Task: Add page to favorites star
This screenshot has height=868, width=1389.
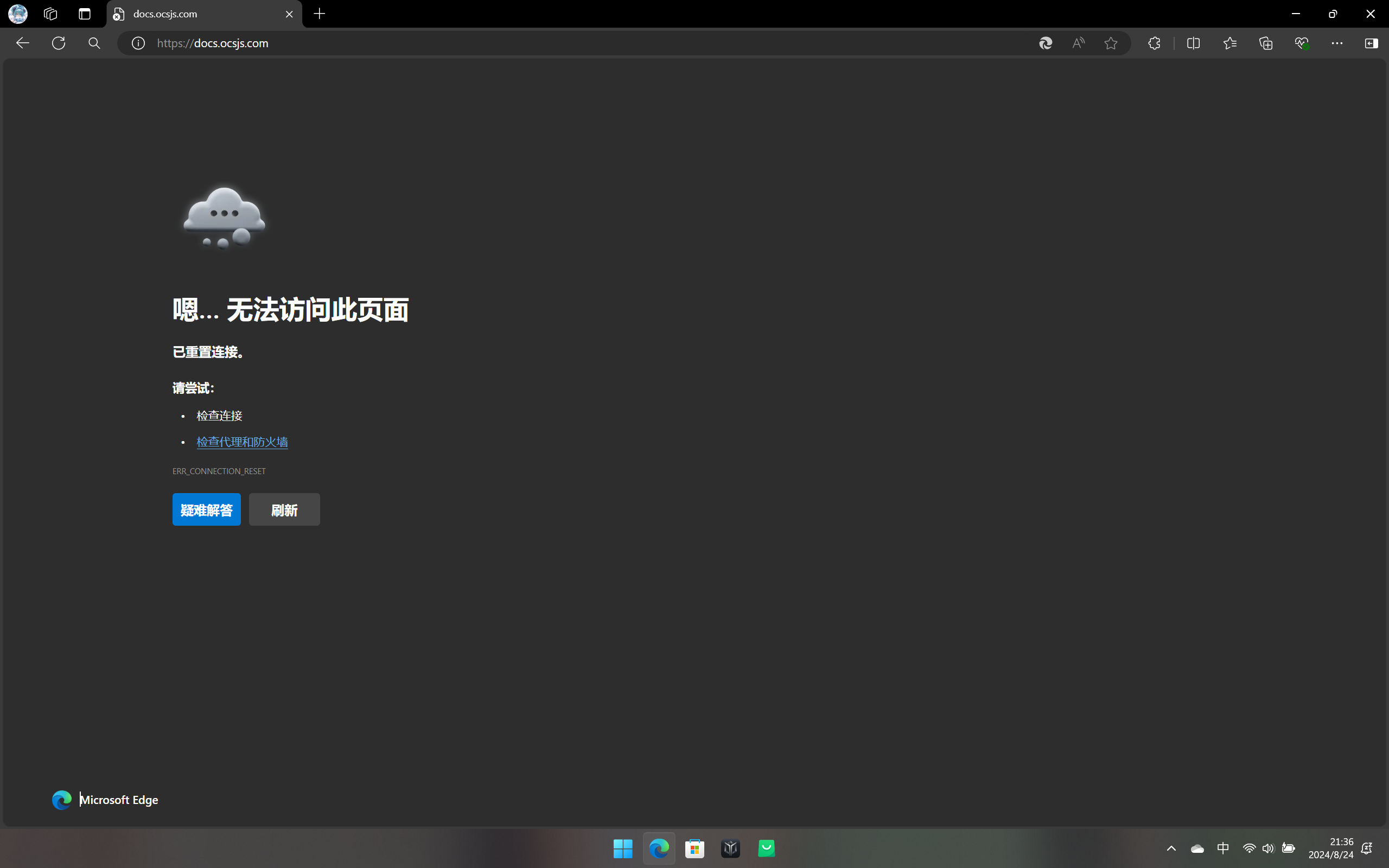Action: tap(1111, 43)
